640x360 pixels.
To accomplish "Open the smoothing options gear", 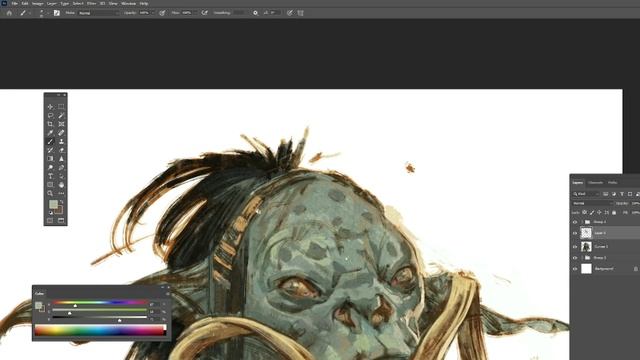I will pos(256,13).
